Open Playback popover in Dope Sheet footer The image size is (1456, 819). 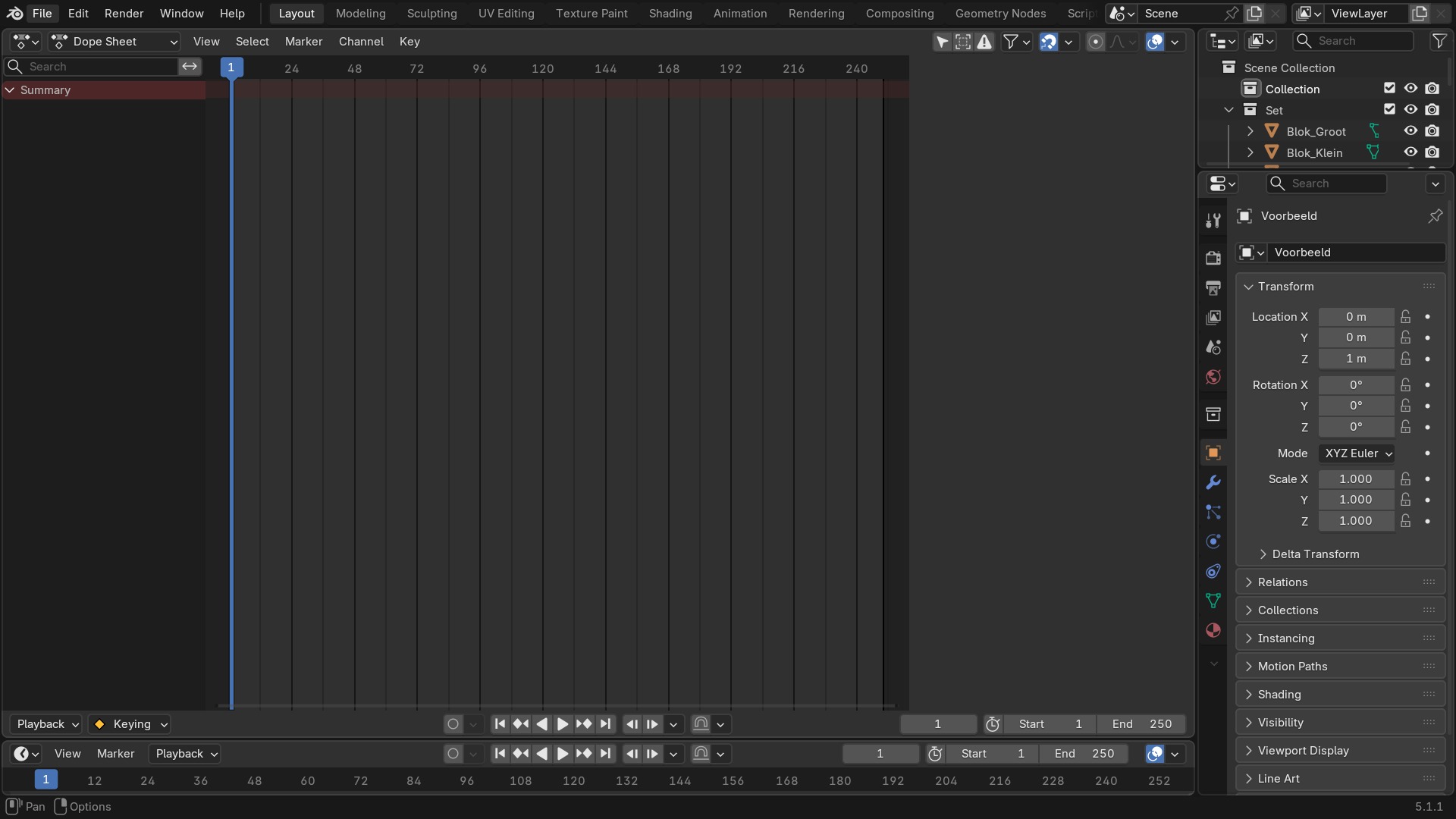click(x=48, y=724)
